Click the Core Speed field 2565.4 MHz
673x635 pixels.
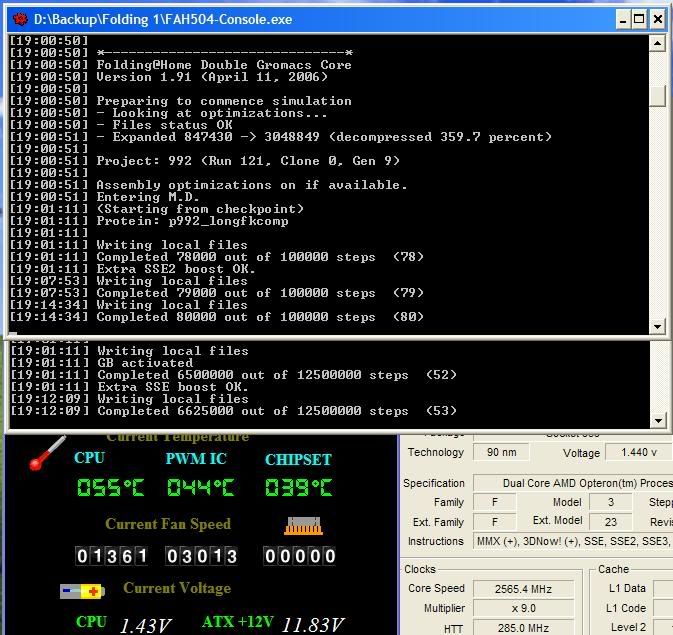click(523, 589)
